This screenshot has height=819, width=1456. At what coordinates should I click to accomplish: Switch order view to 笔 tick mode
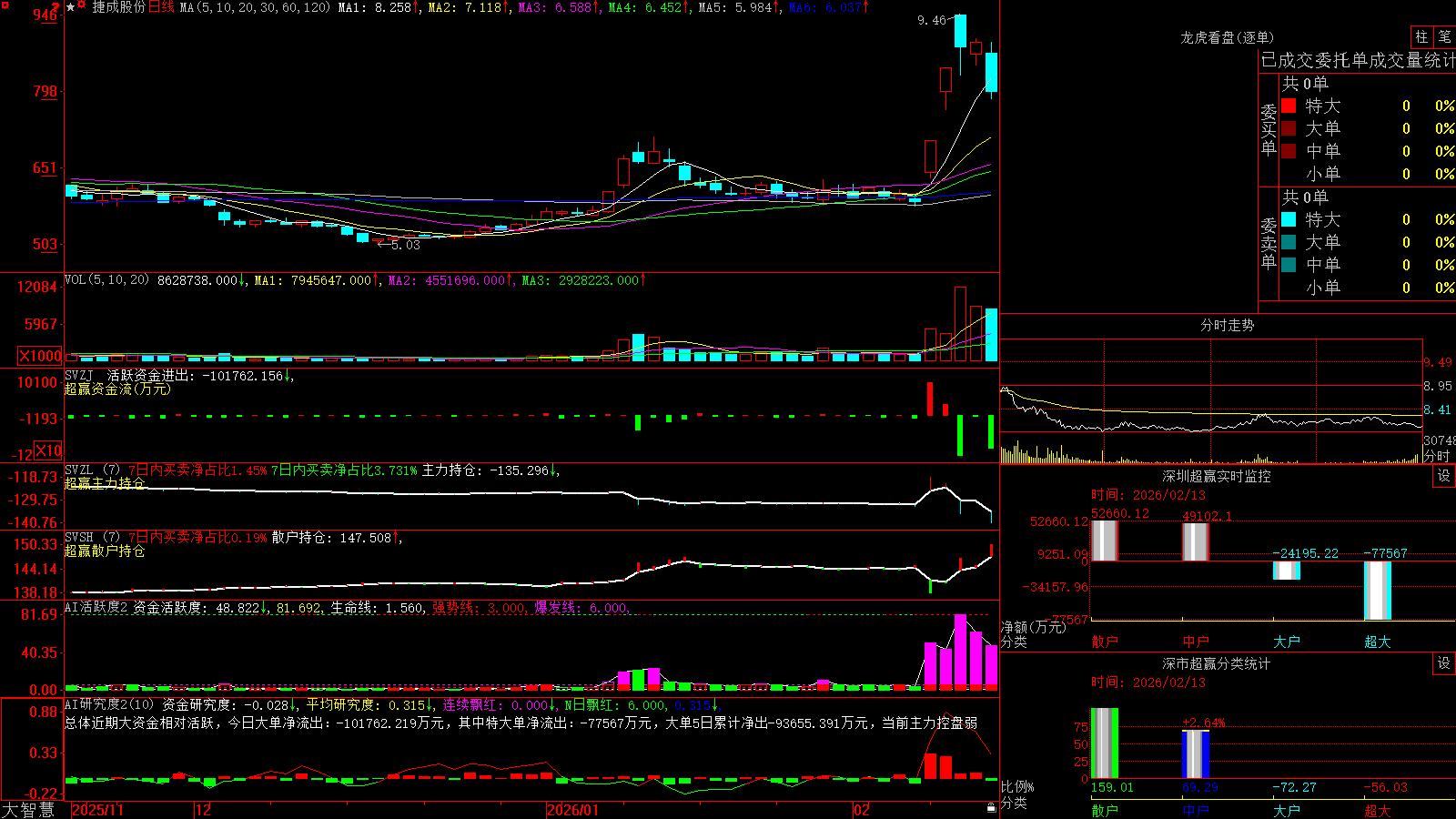1445,36
